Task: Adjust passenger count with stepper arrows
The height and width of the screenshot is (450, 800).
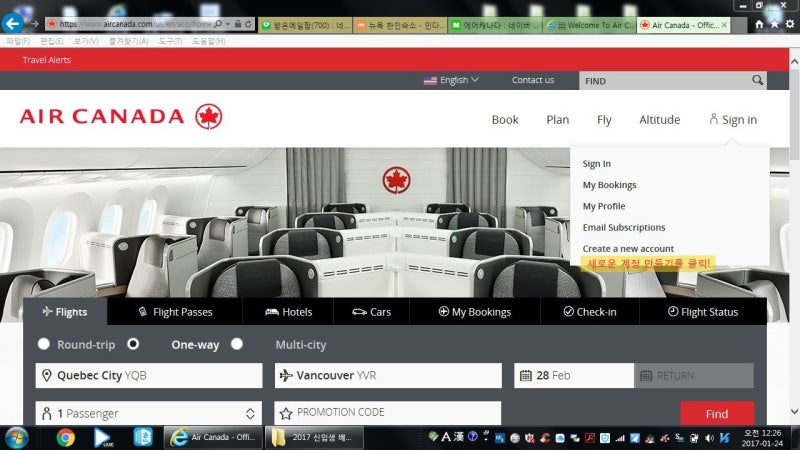Action: (x=250, y=413)
